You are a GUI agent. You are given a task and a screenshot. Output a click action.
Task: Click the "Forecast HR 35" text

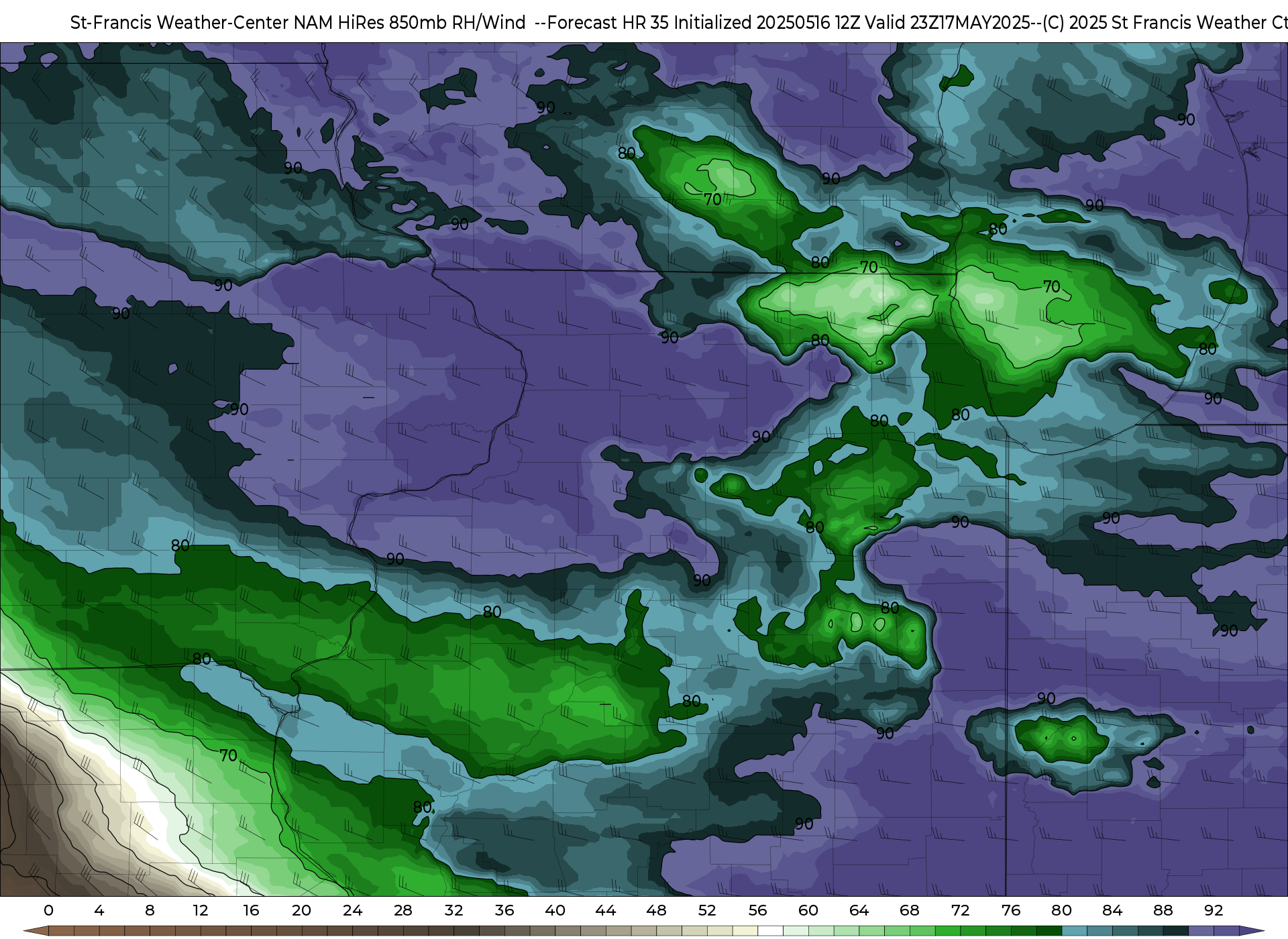pyautogui.click(x=608, y=23)
